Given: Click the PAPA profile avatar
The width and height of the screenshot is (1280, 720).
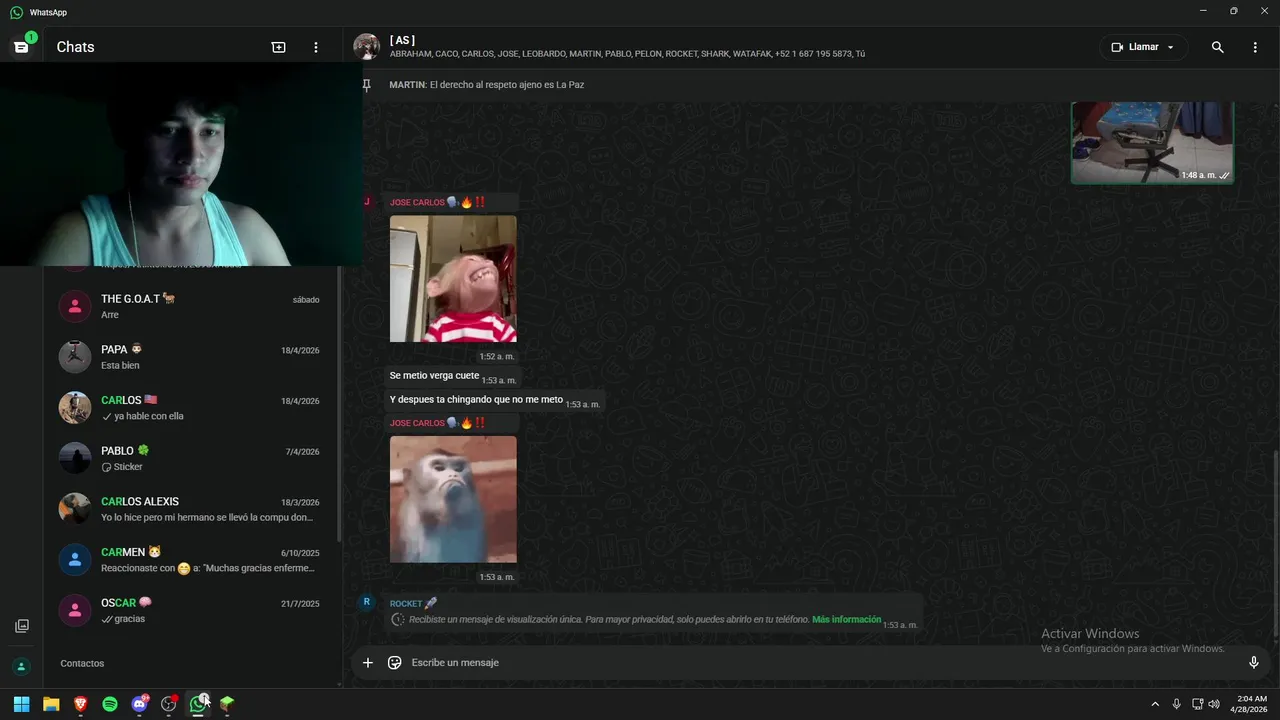Looking at the screenshot, I should click(x=75, y=357).
